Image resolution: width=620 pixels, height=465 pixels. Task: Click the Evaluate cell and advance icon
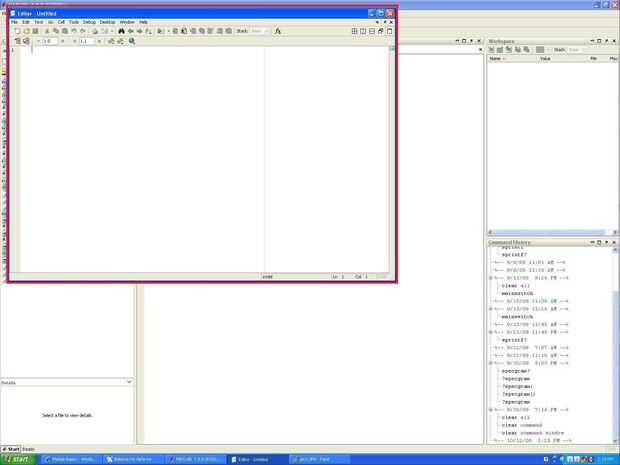[26, 41]
